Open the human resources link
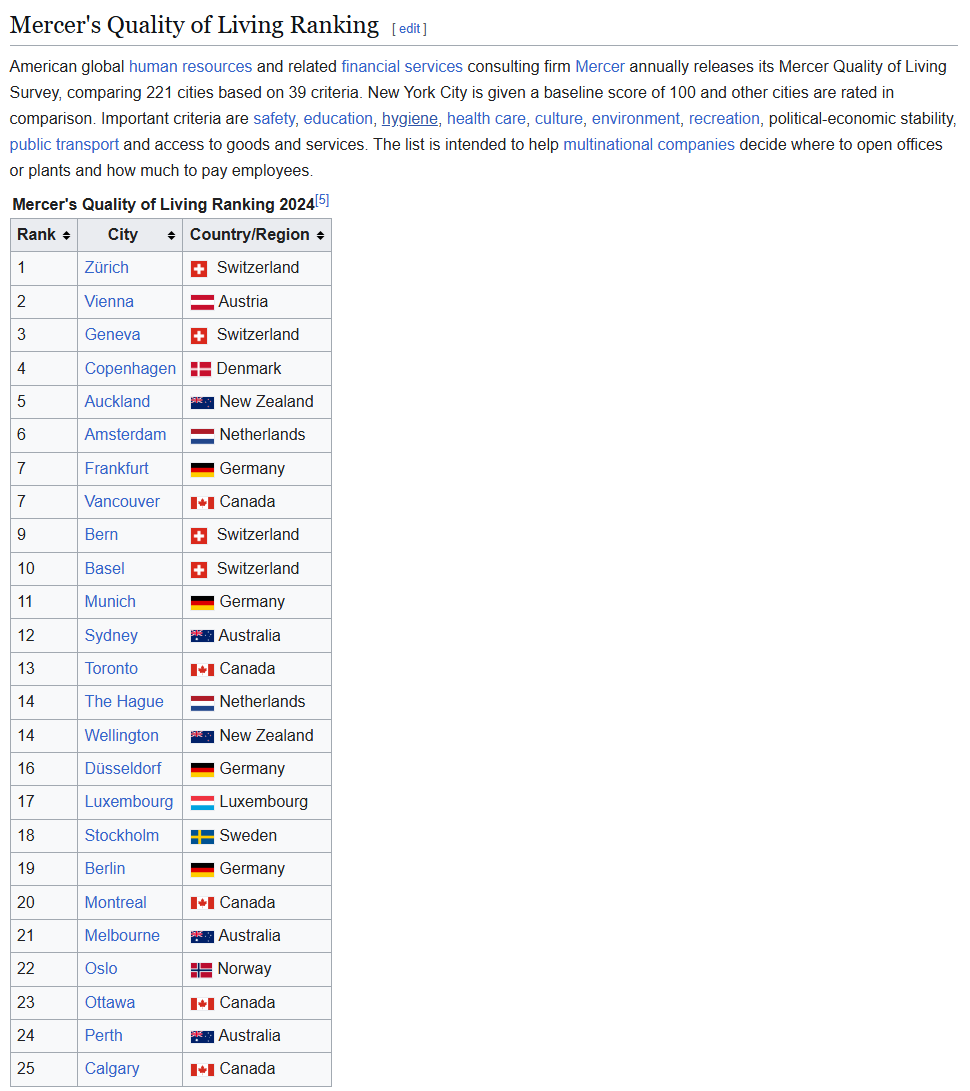The width and height of the screenshot is (970, 1091). [191, 67]
